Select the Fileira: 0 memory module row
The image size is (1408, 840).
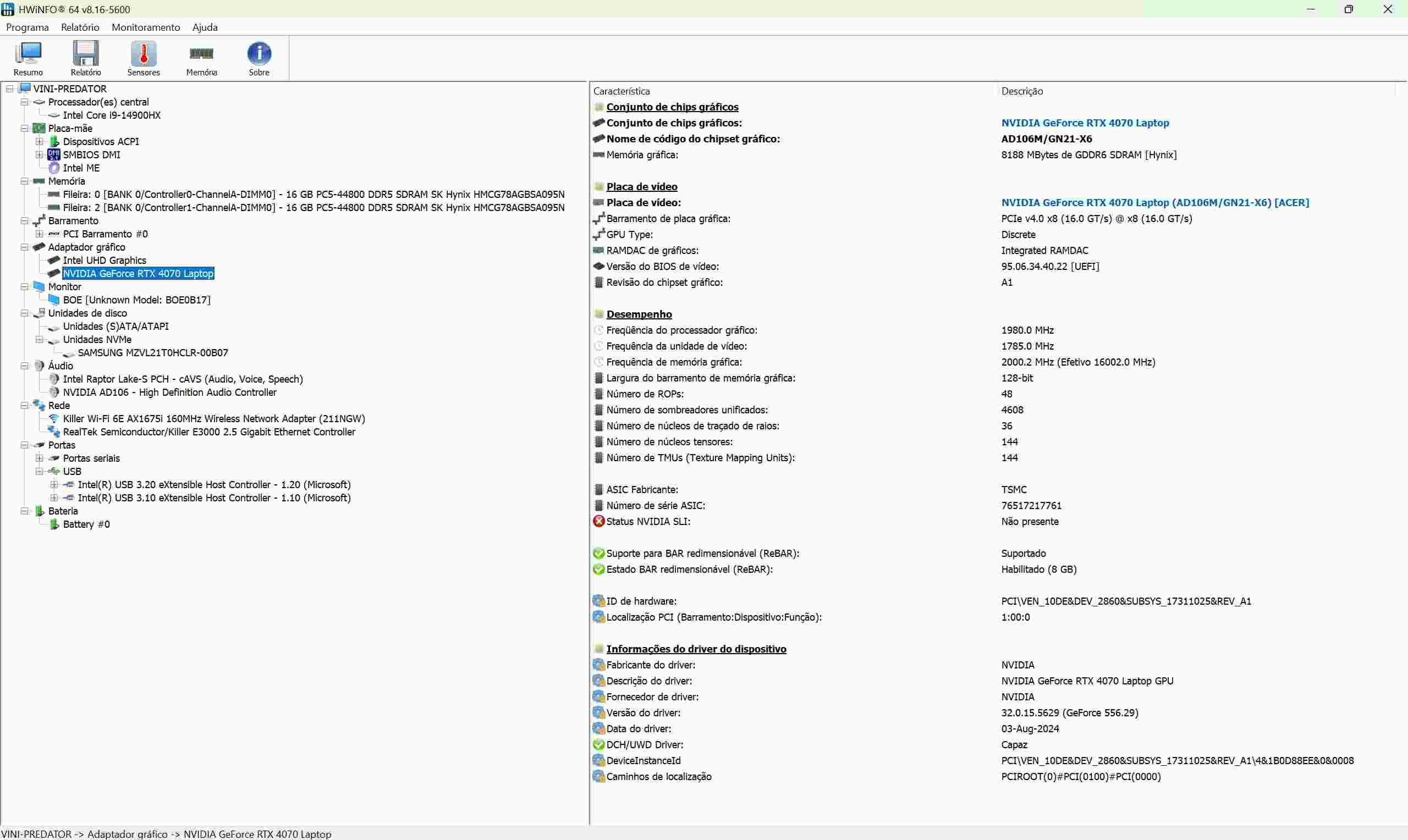[313, 194]
